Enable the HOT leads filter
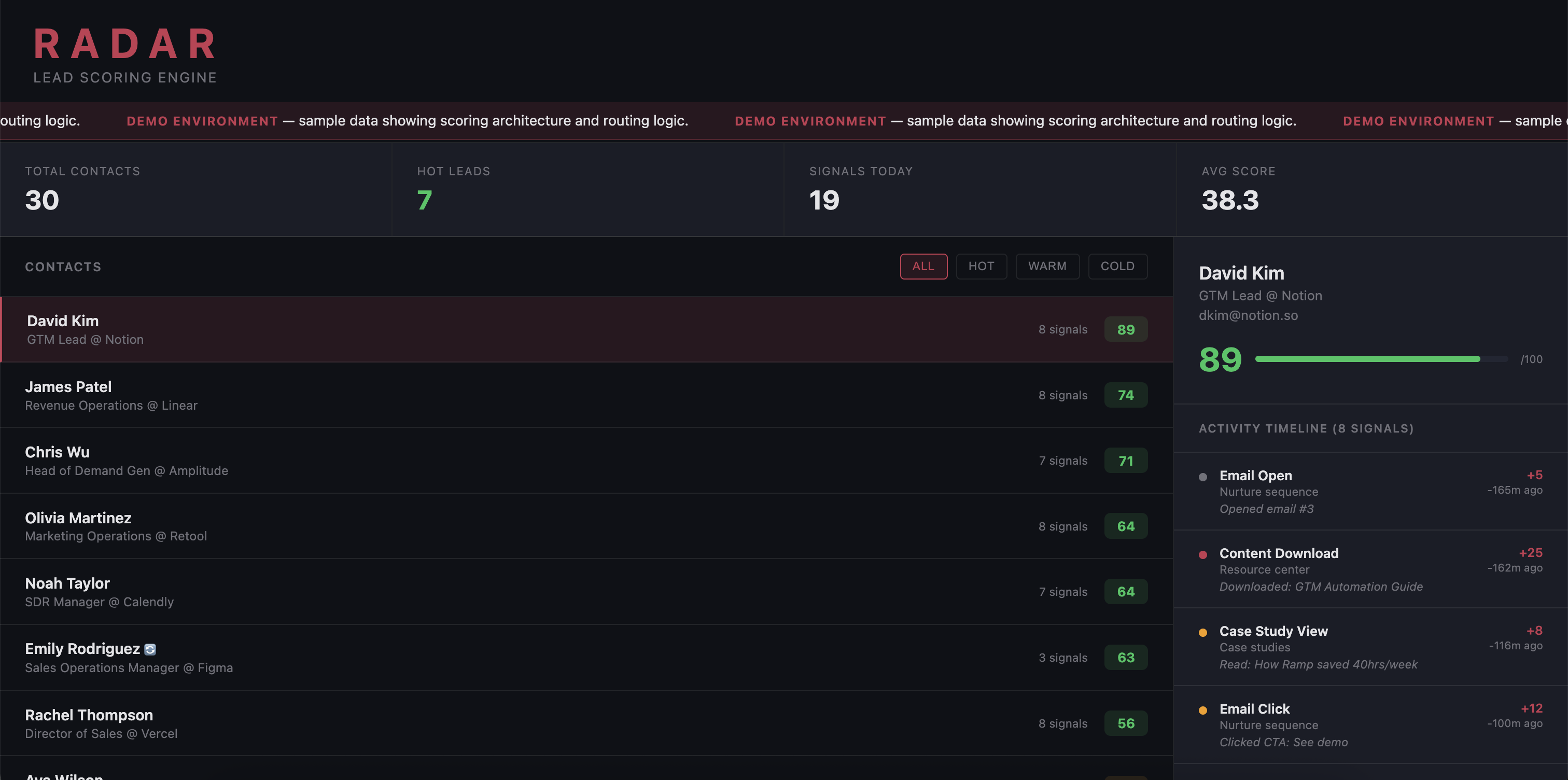Image resolution: width=1568 pixels, height=780 pixels. click(x=981, y=266)
